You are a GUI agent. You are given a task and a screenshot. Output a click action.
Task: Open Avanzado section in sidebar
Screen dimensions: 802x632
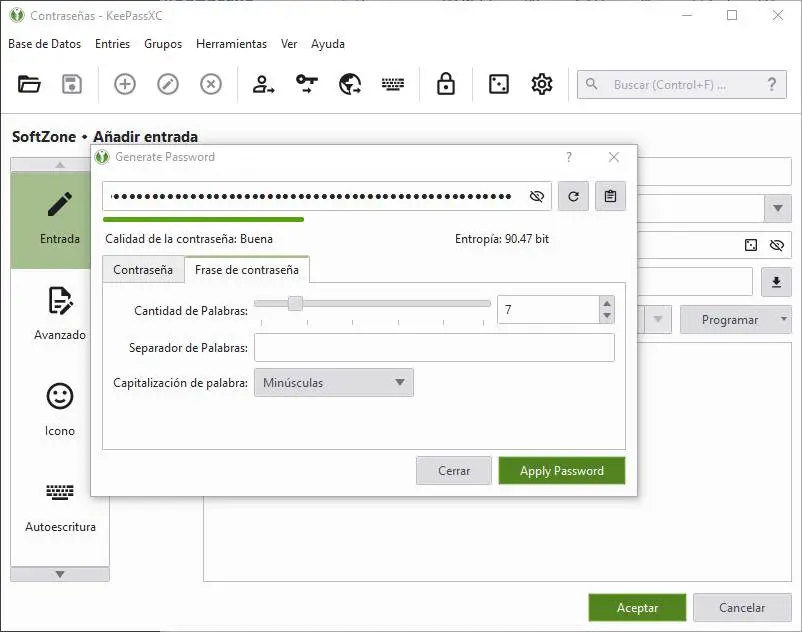60,313
